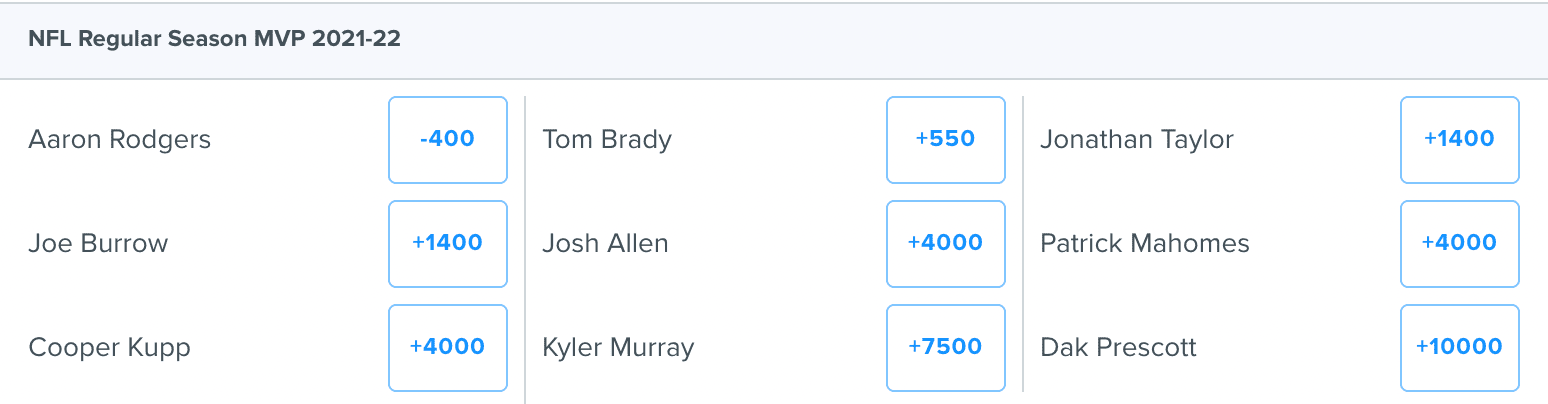Open the Jonathan Taylor name label
The height and width of the screenshot is (404, 1548).
[1137, 140]
